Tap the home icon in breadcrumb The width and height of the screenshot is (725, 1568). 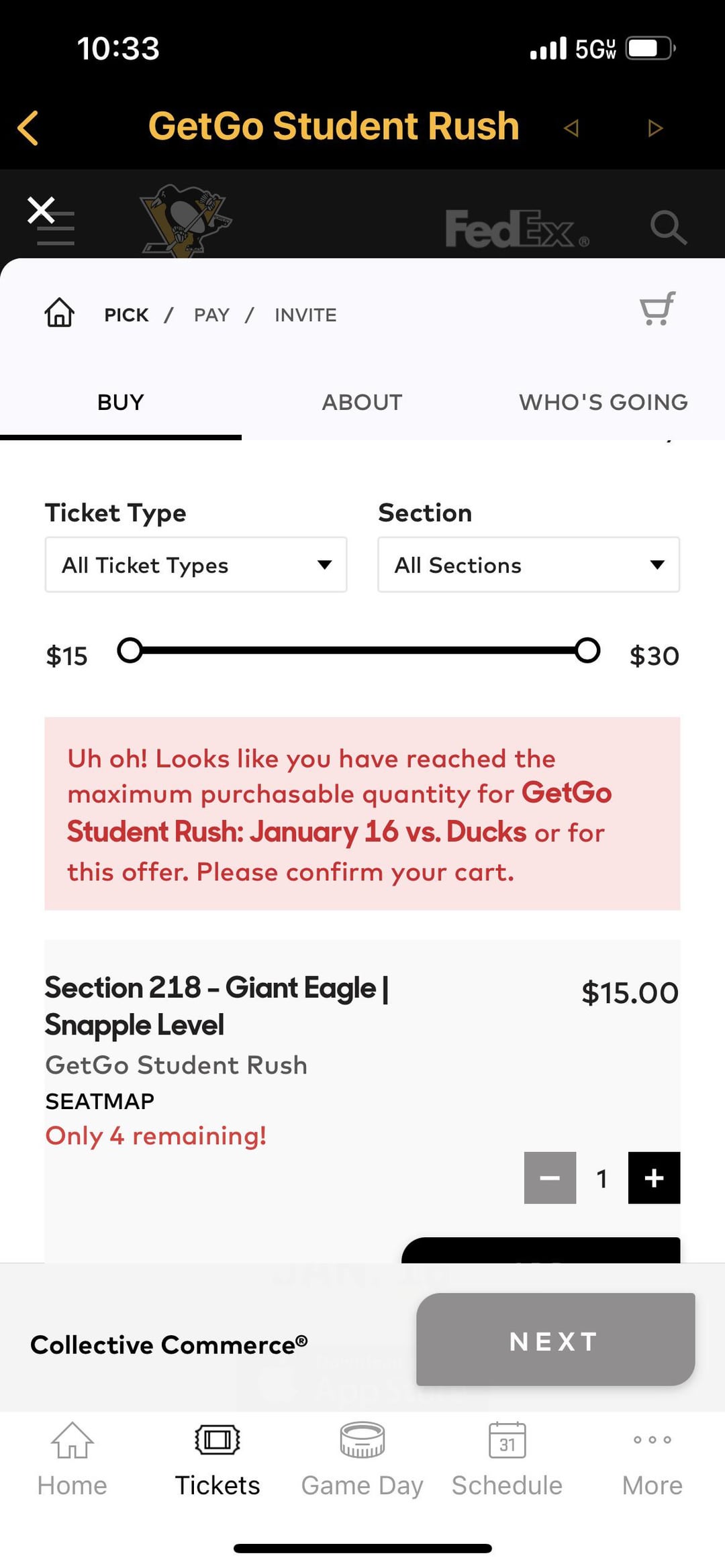(x=59, y=313)
